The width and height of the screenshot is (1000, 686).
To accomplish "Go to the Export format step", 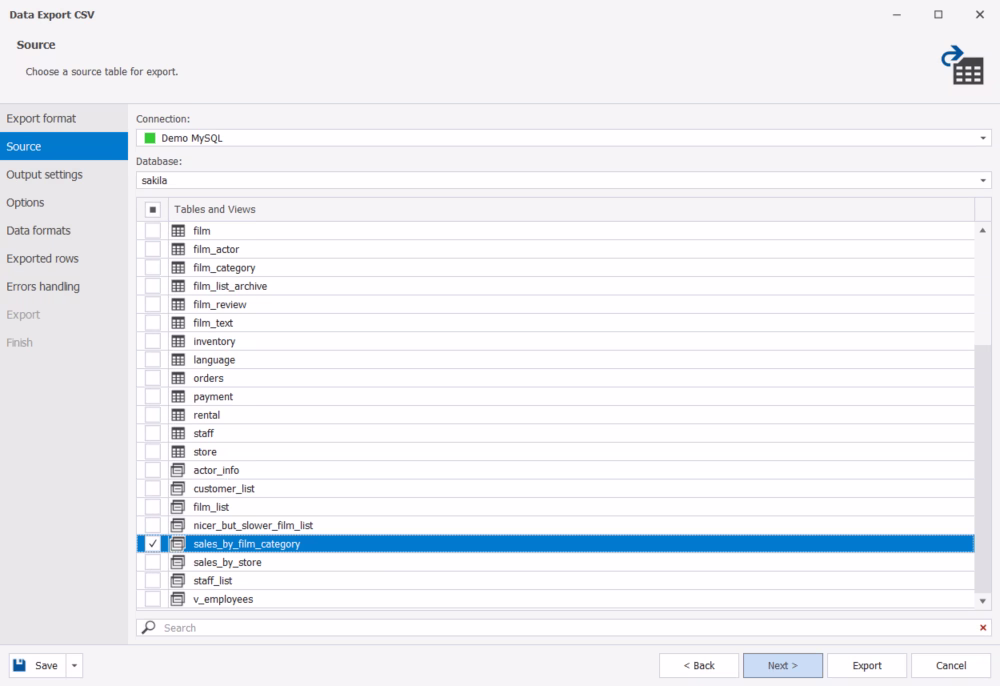I will [64, 119].
